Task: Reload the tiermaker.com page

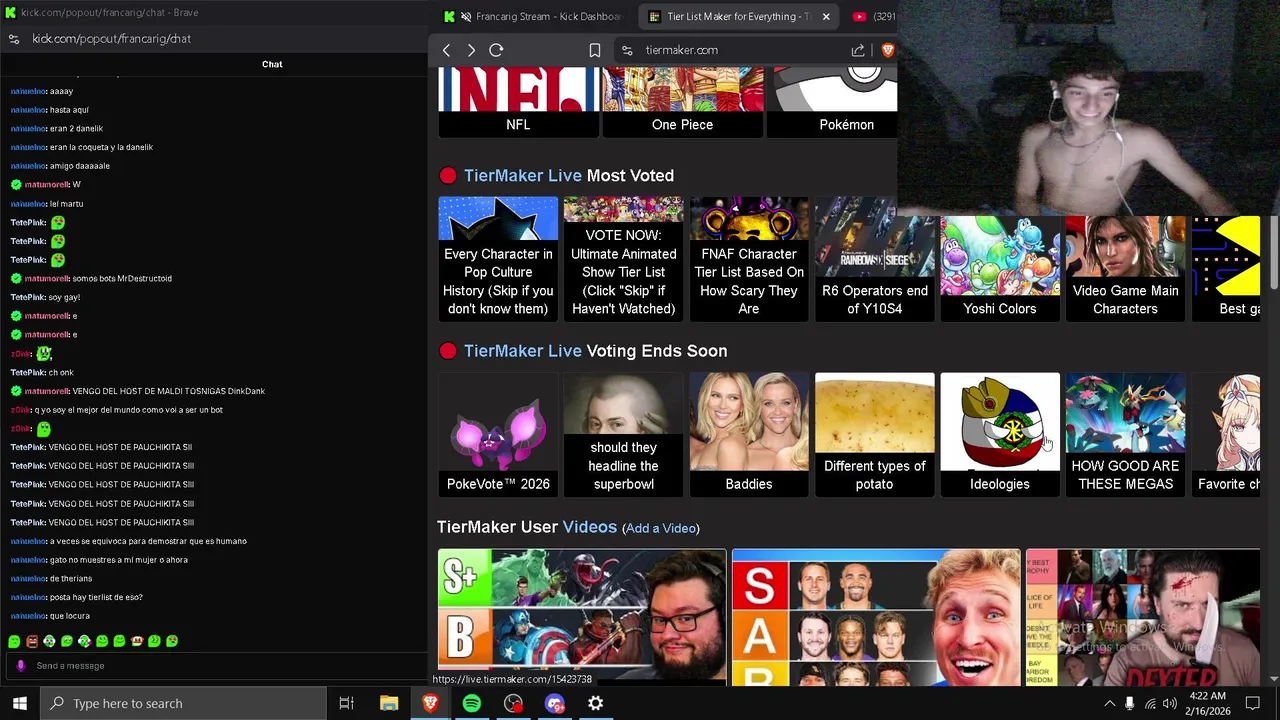Action: [x=496, y=50]
